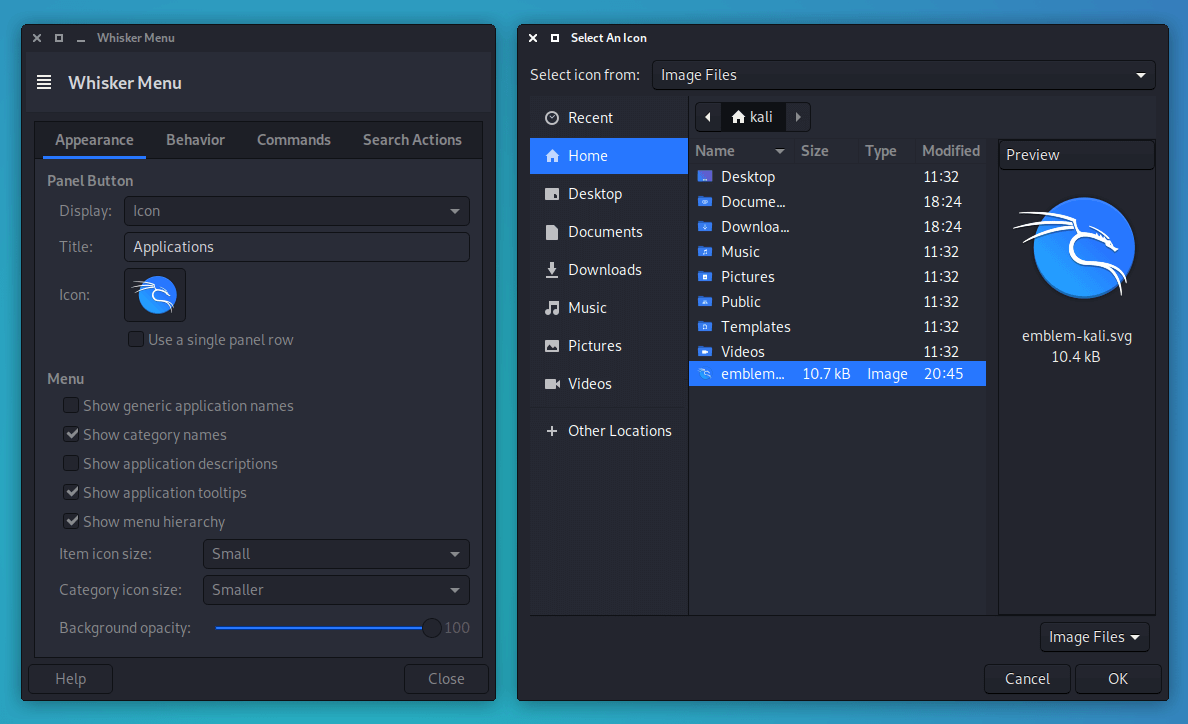Screen dimensions: 1188x724
Task: Click the back navigation arrow in file chooser
Action: (707, 117)
